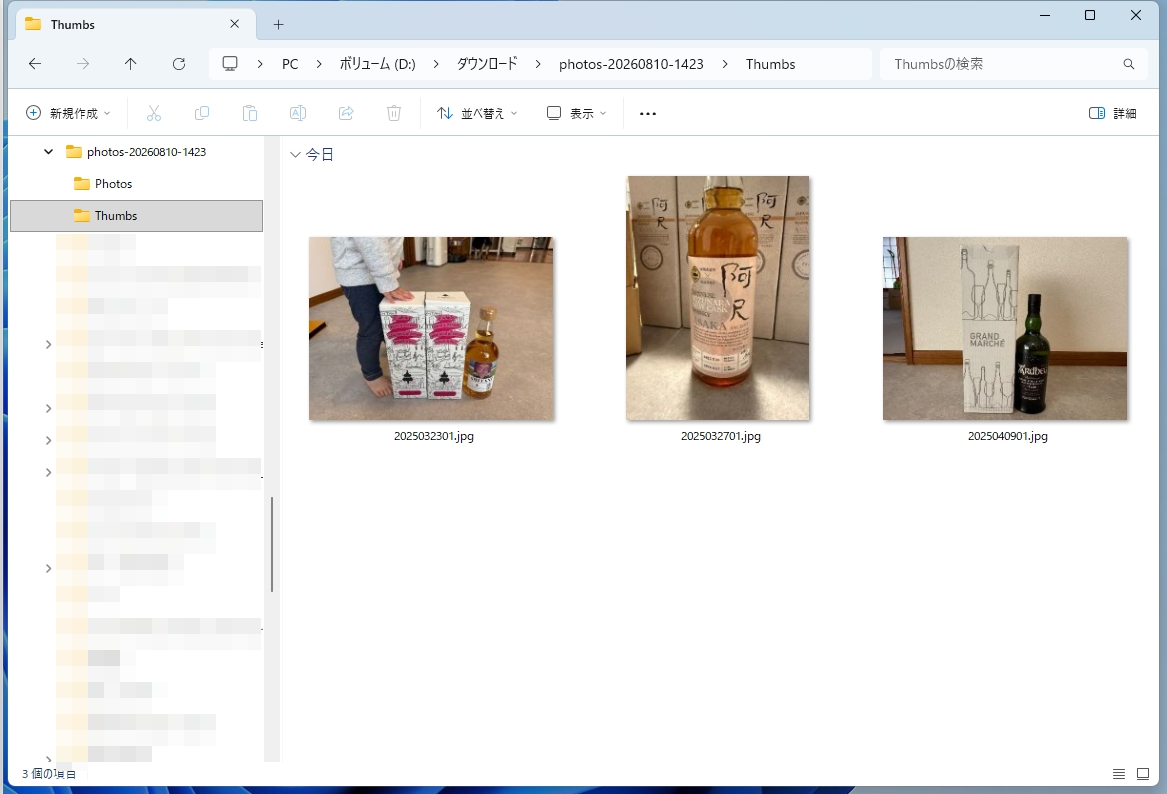
Task: Click the file name 2025032701.jpg
Action: pos(720,436)
